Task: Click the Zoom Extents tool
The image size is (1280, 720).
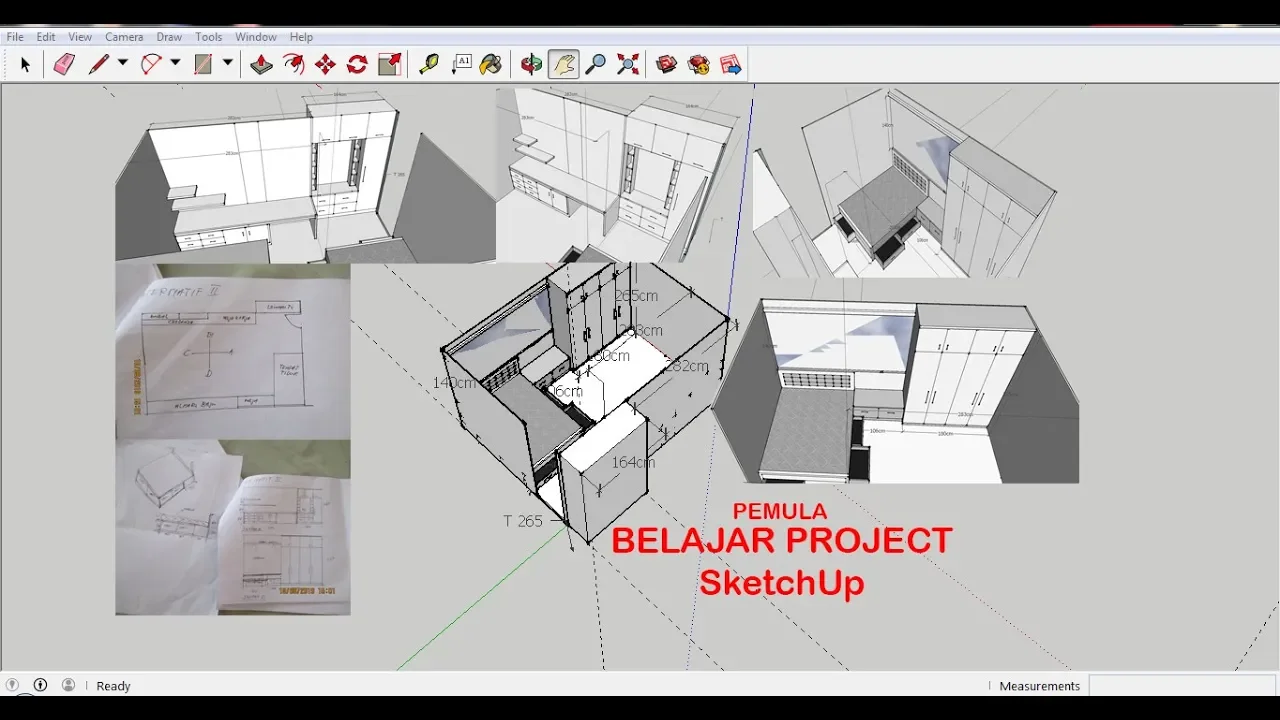Action: pos(628,65)
